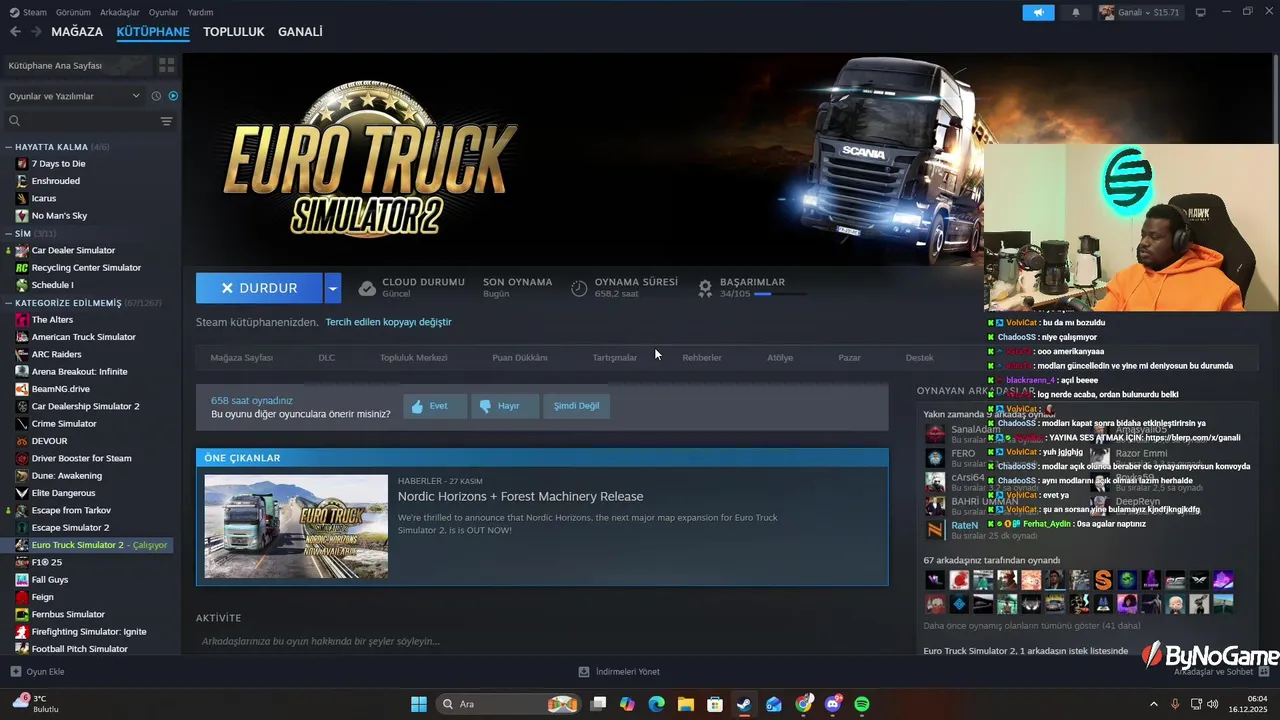
Task: Go forward with the right arrow
Action: [36, 32]
